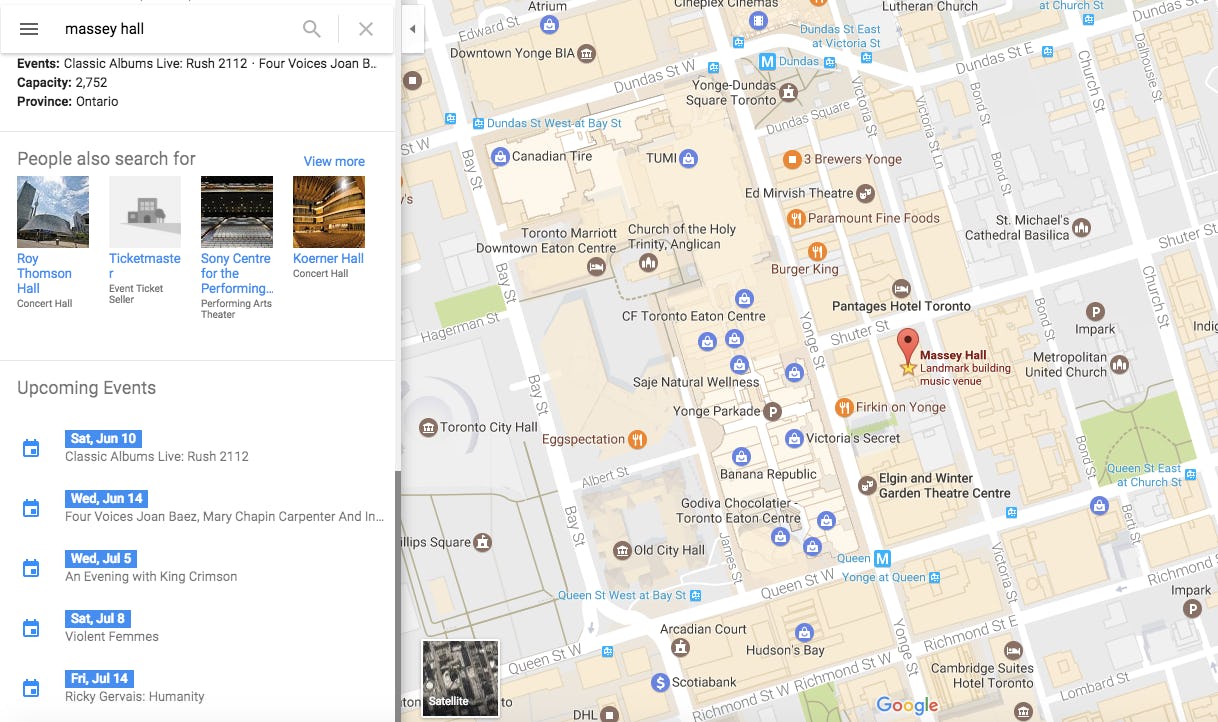Viewport: 1218px width, 722px height.
Task: Click the Scotiabank dollar icon
Action: pos(659,684)
